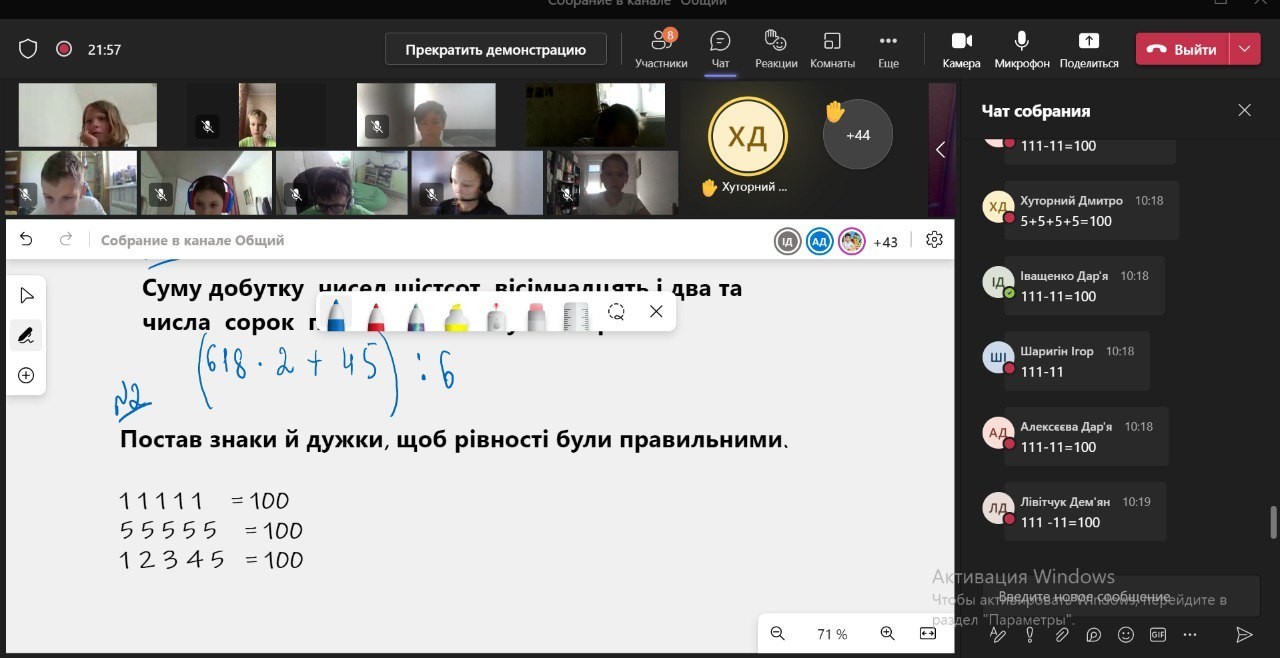This screenshot has height=658, width=1280.
Task: Select the red pen in whiteboard toolbar
Action: click(377, 315)
